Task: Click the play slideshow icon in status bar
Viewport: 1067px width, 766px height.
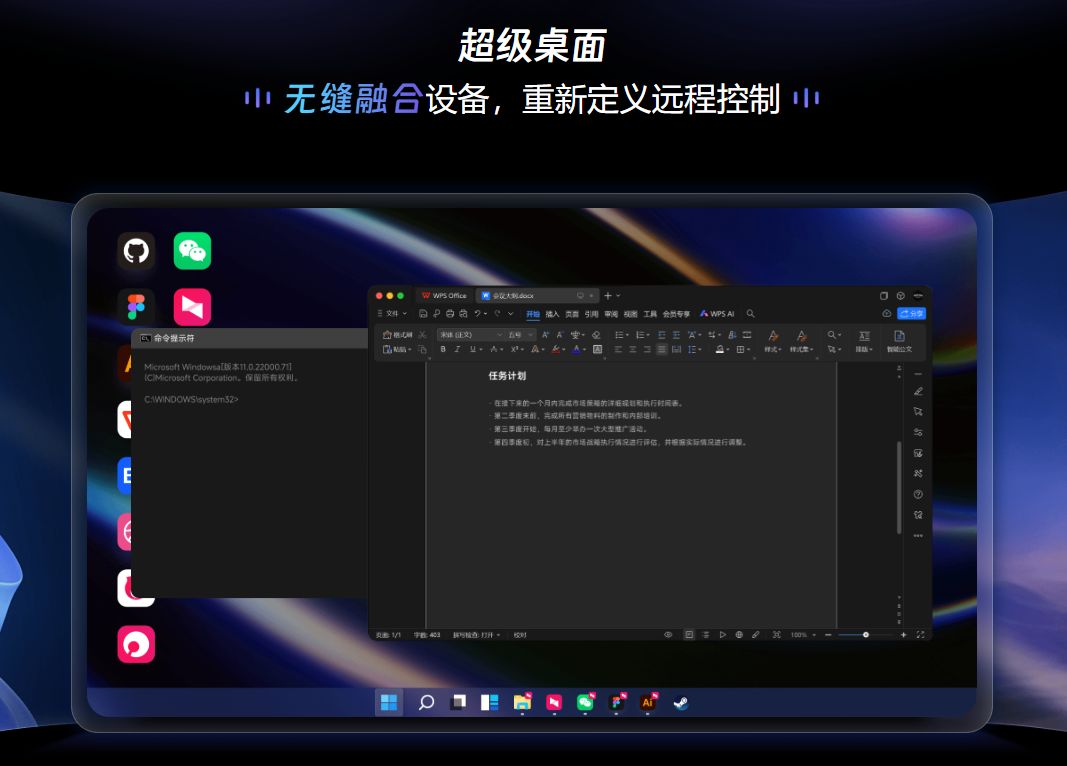Action: point(723,635)
